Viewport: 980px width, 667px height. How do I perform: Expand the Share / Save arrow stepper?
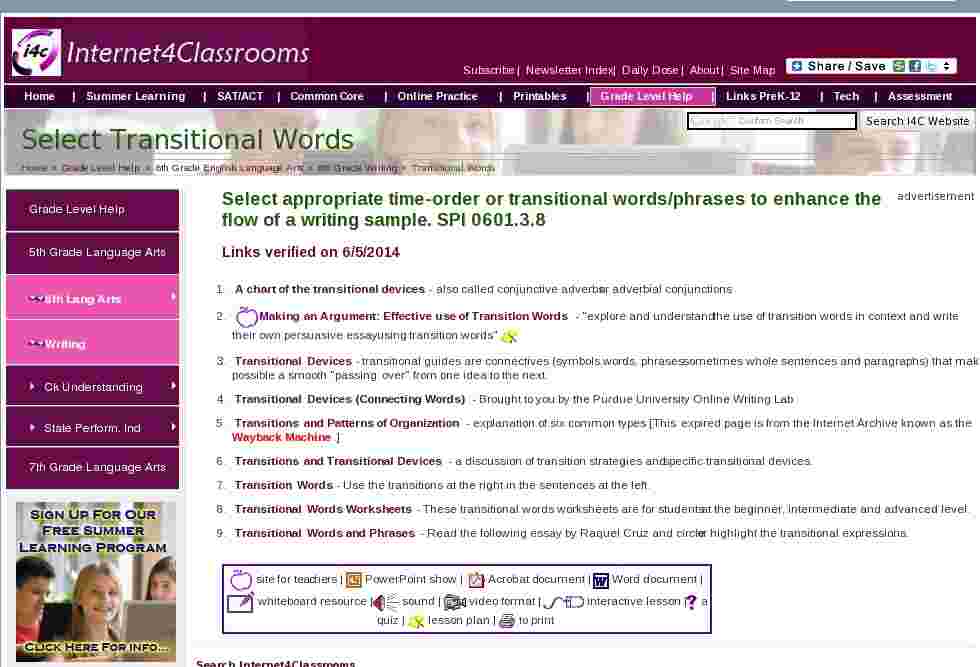pyautogui.click(x=947, y=66)
